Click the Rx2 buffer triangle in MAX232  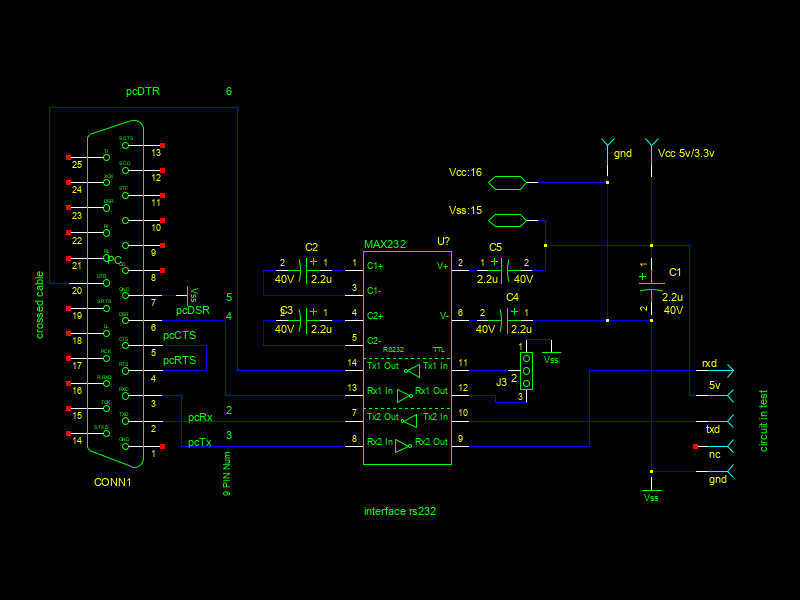(403, 446)
